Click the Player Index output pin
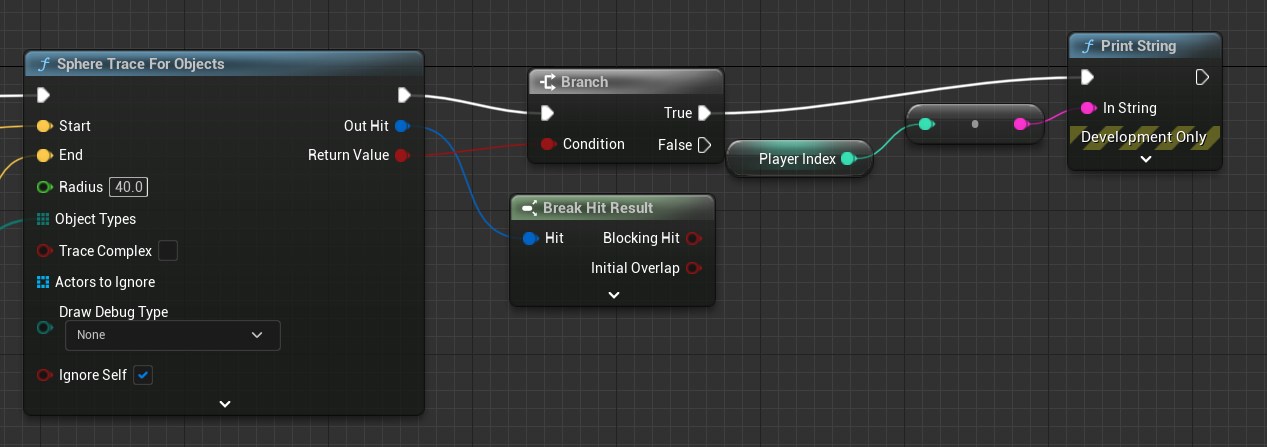This screenshot has height=447, width=1267. (848, 158)
